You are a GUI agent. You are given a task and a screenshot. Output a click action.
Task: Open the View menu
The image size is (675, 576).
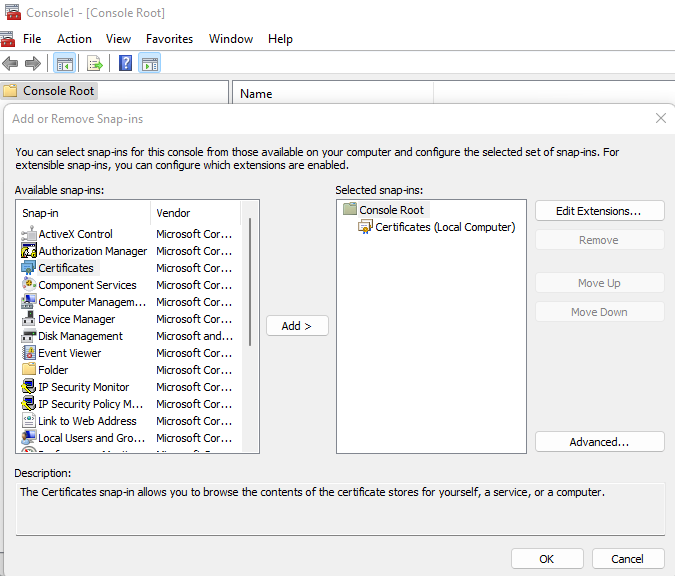pyautogui.click(x=118, y=39)
